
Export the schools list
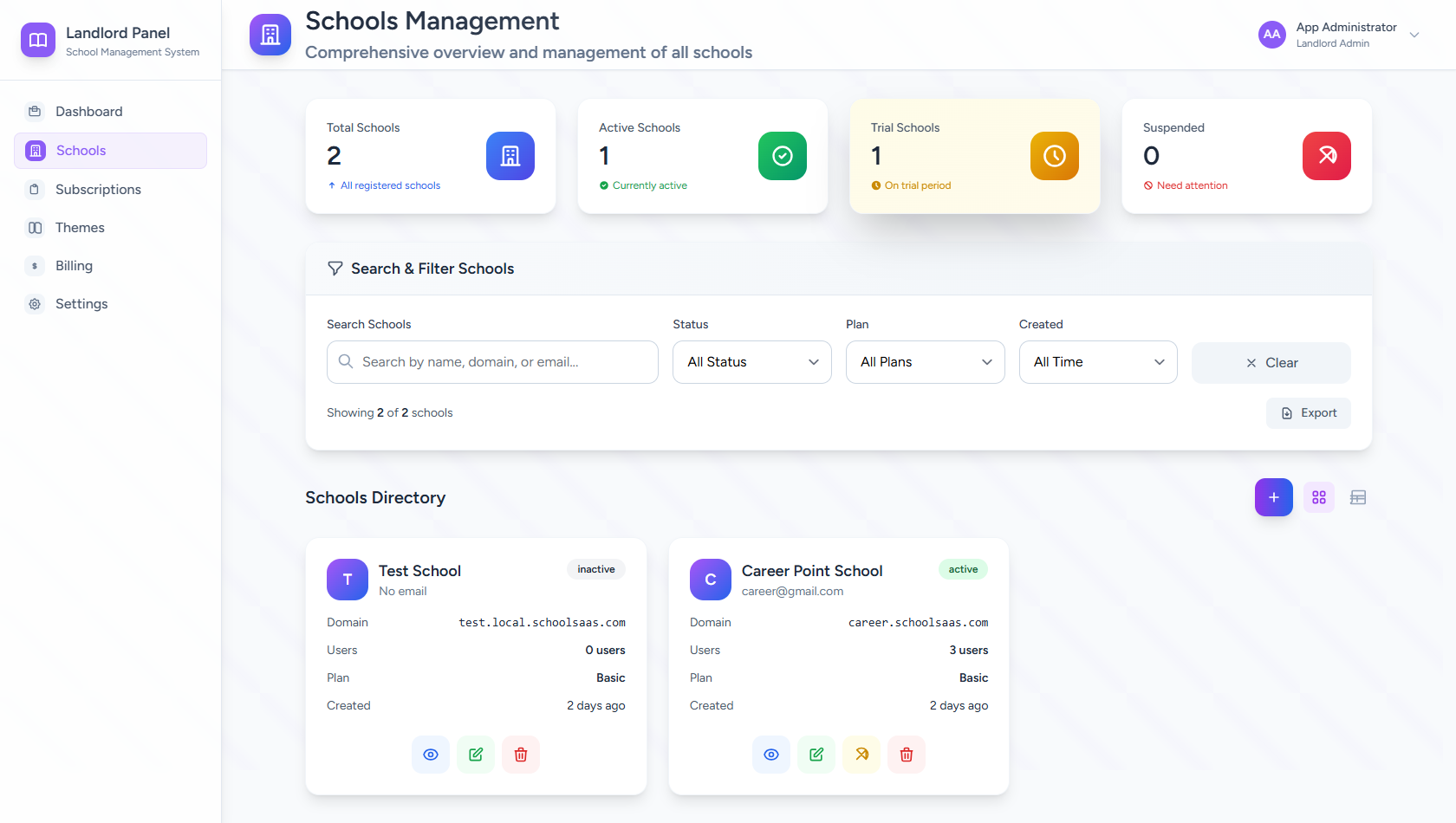1308,413
